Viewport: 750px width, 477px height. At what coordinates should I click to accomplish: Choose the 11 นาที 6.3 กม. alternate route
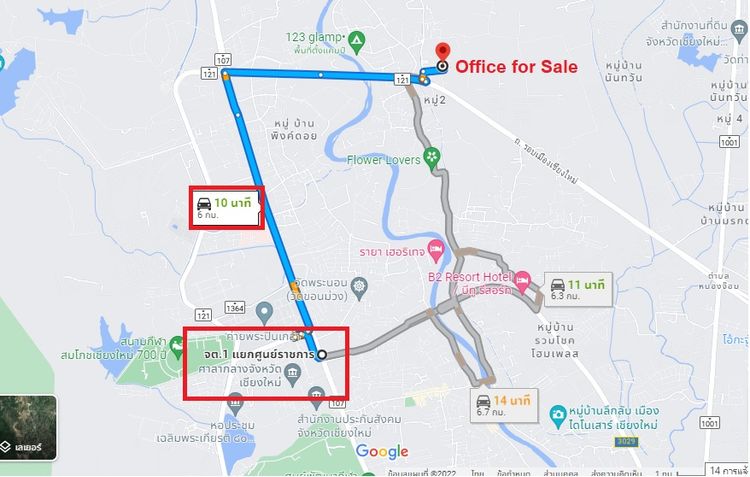[x=579, y=289]
